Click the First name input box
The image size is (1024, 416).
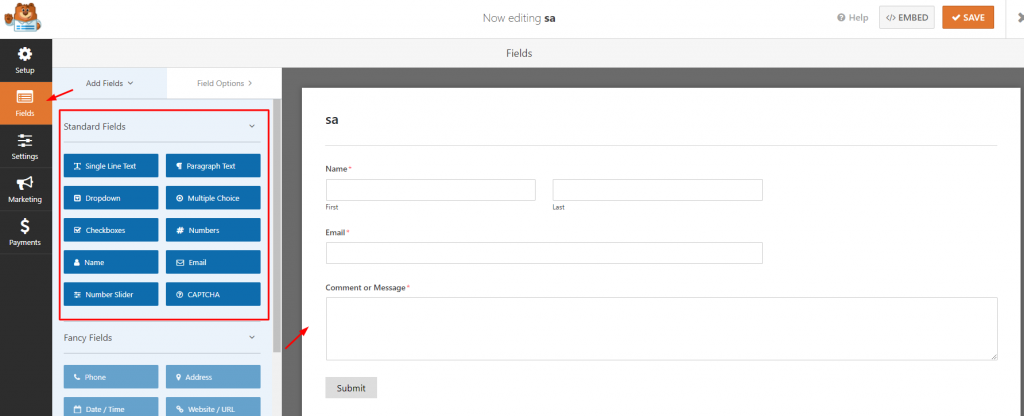tap(430, 190)
